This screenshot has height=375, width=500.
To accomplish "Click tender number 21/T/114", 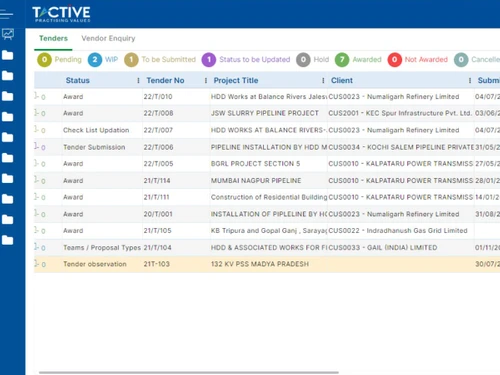I will [157, 181].
